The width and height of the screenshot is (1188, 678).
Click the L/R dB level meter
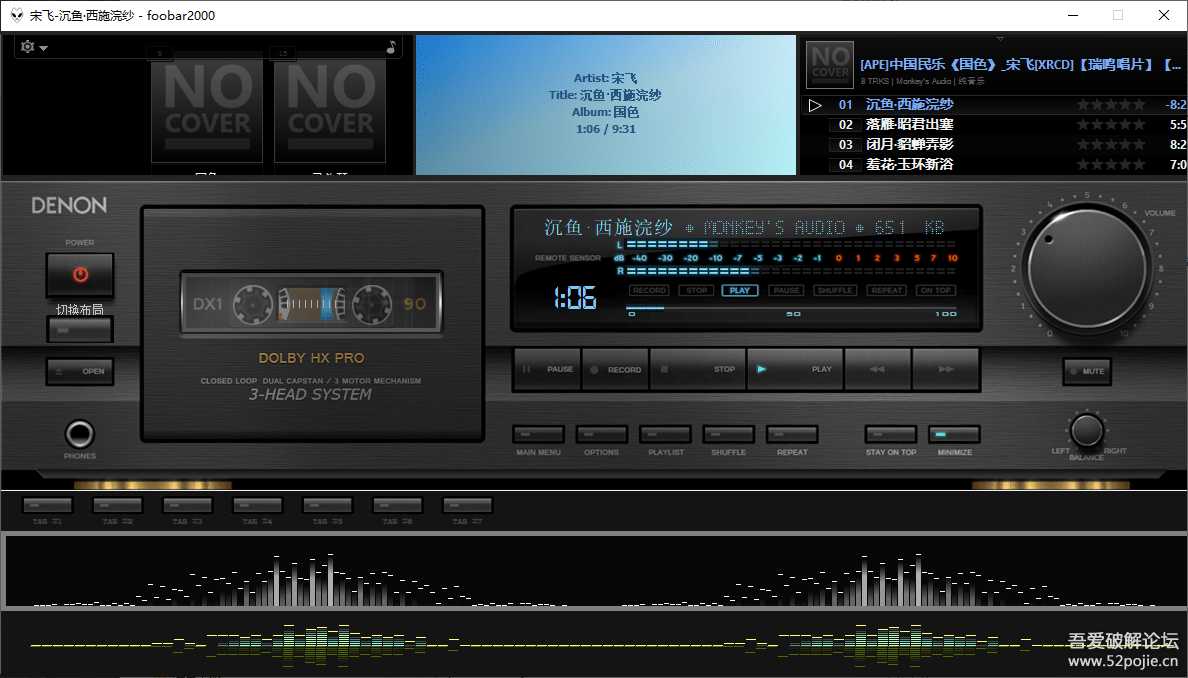tap(786, 258)
